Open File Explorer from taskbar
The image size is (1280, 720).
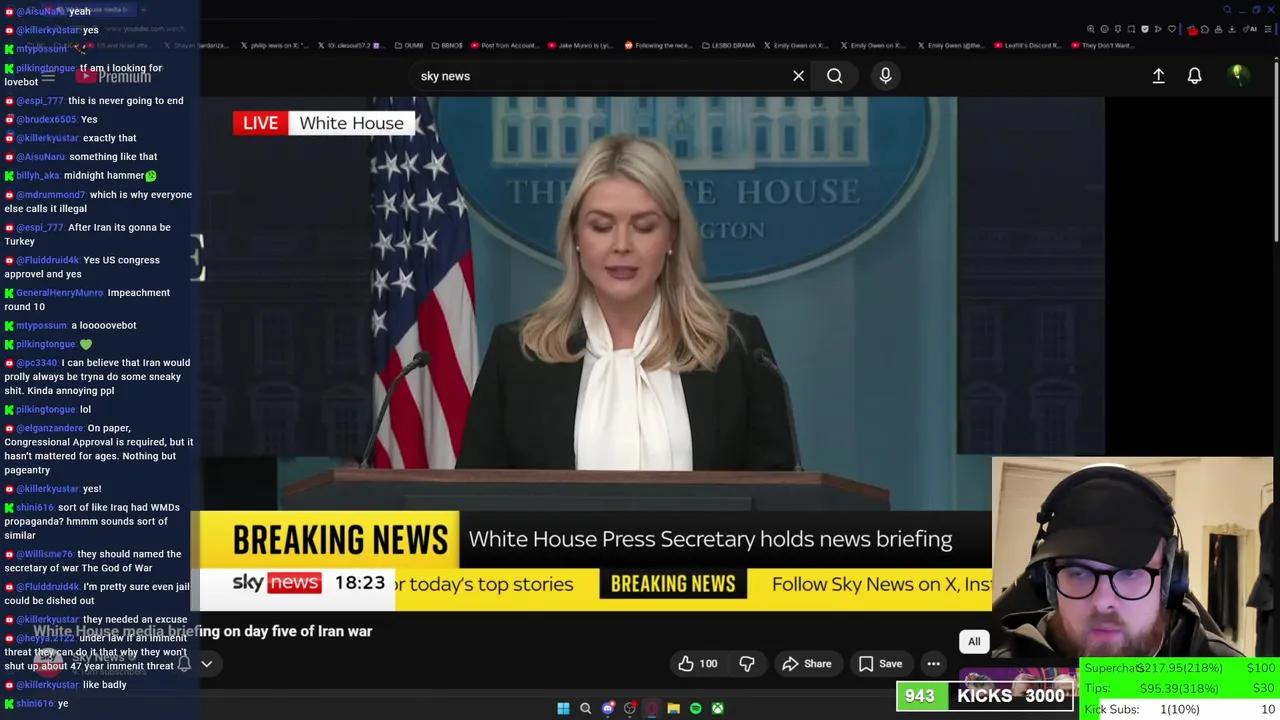673,708
